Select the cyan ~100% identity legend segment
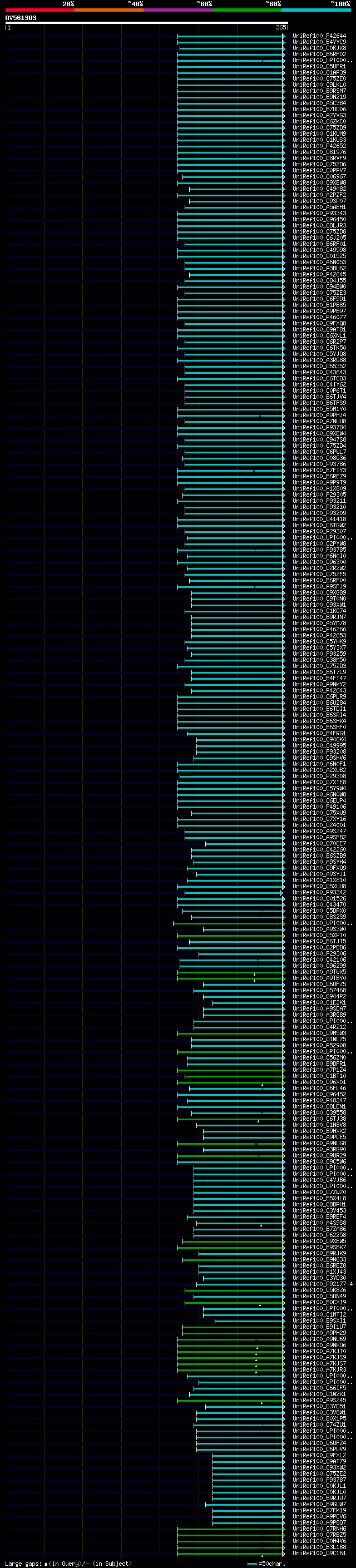Viewport: 356px width, 1568px height. tap(316, 10)
